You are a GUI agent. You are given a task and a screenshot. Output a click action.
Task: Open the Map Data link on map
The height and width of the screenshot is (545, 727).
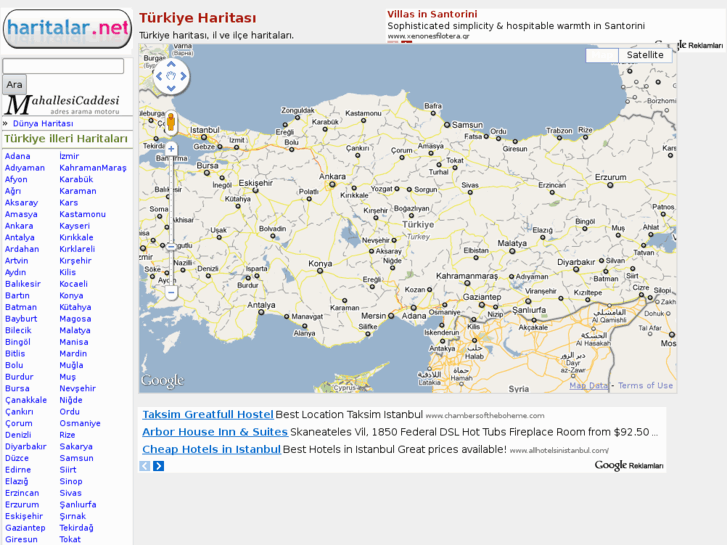pos(588,385)
